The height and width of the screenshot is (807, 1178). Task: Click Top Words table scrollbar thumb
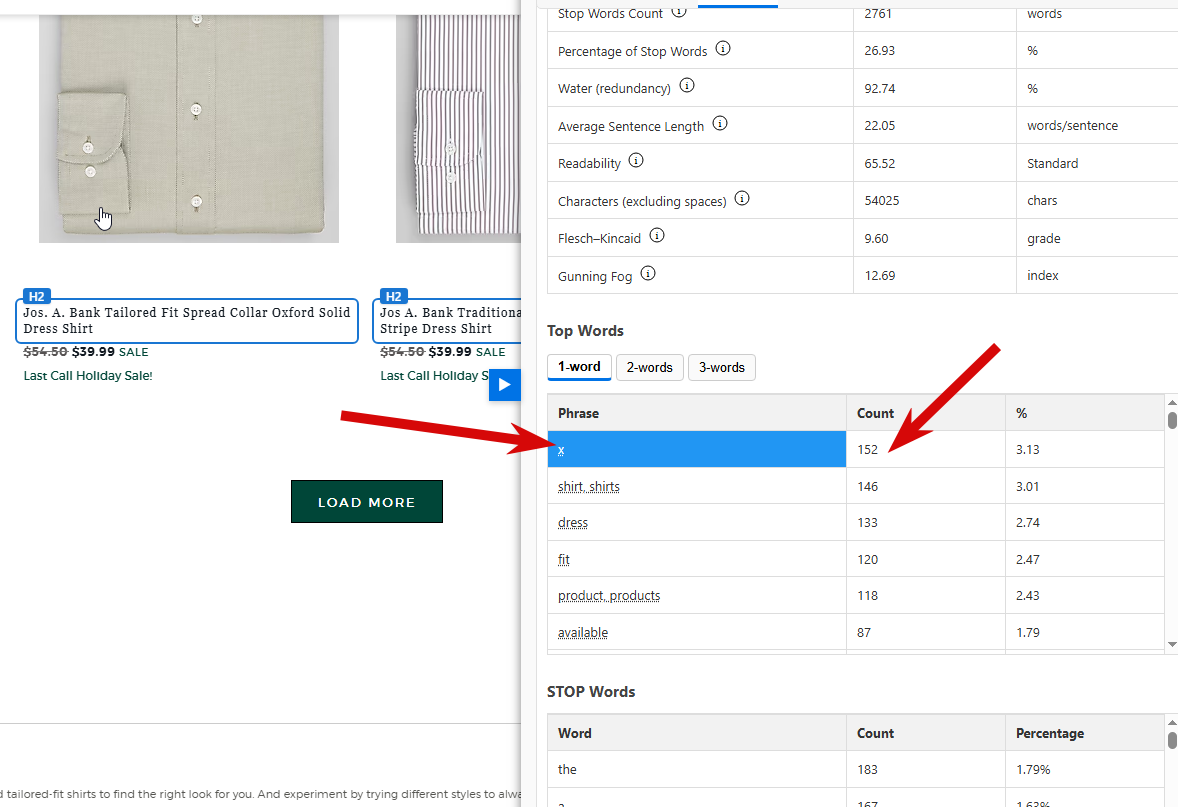pos(1172,420)
